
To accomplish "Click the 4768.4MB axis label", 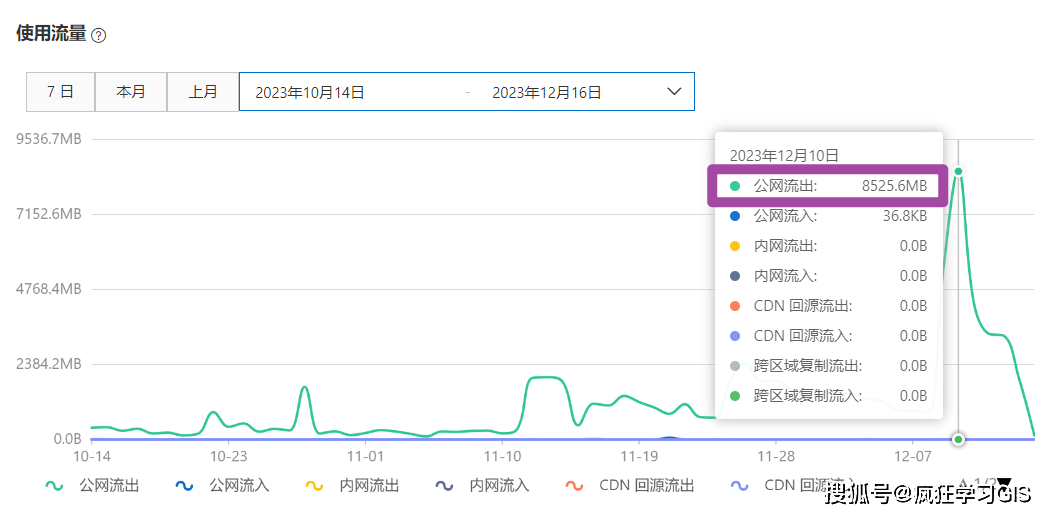I will coord(50,289).
